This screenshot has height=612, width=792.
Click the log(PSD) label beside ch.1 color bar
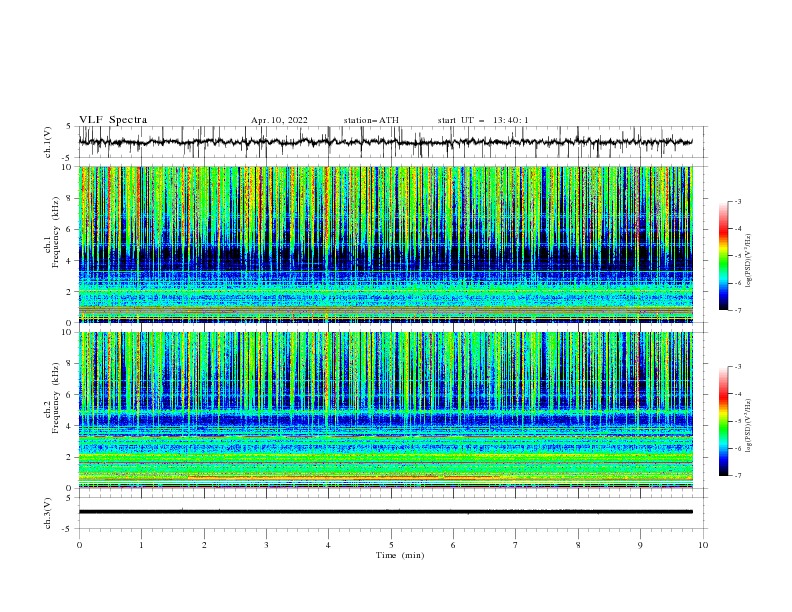(749, 261)
